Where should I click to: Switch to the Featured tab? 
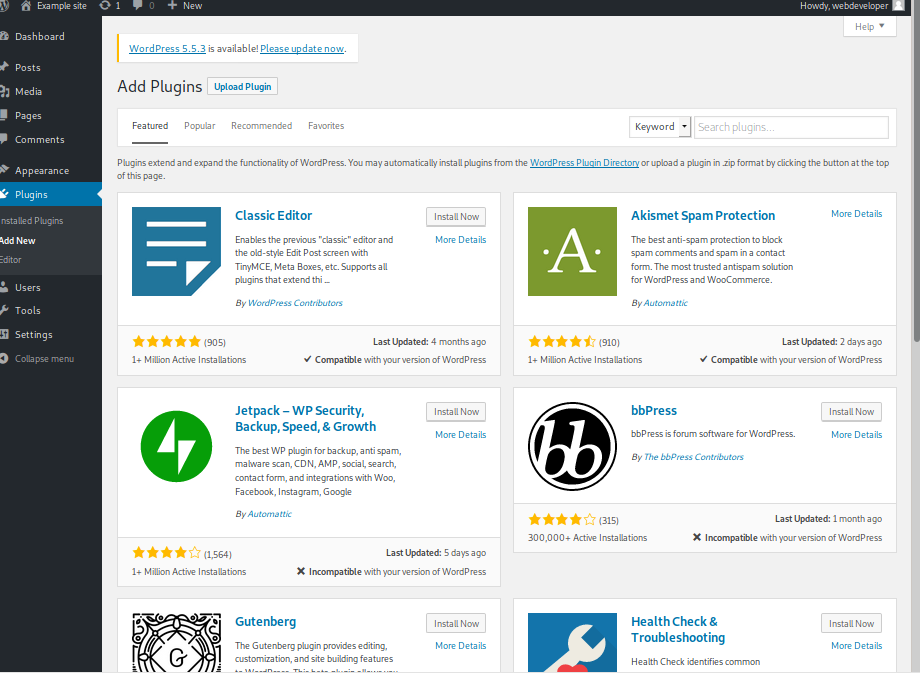point(150,126)
